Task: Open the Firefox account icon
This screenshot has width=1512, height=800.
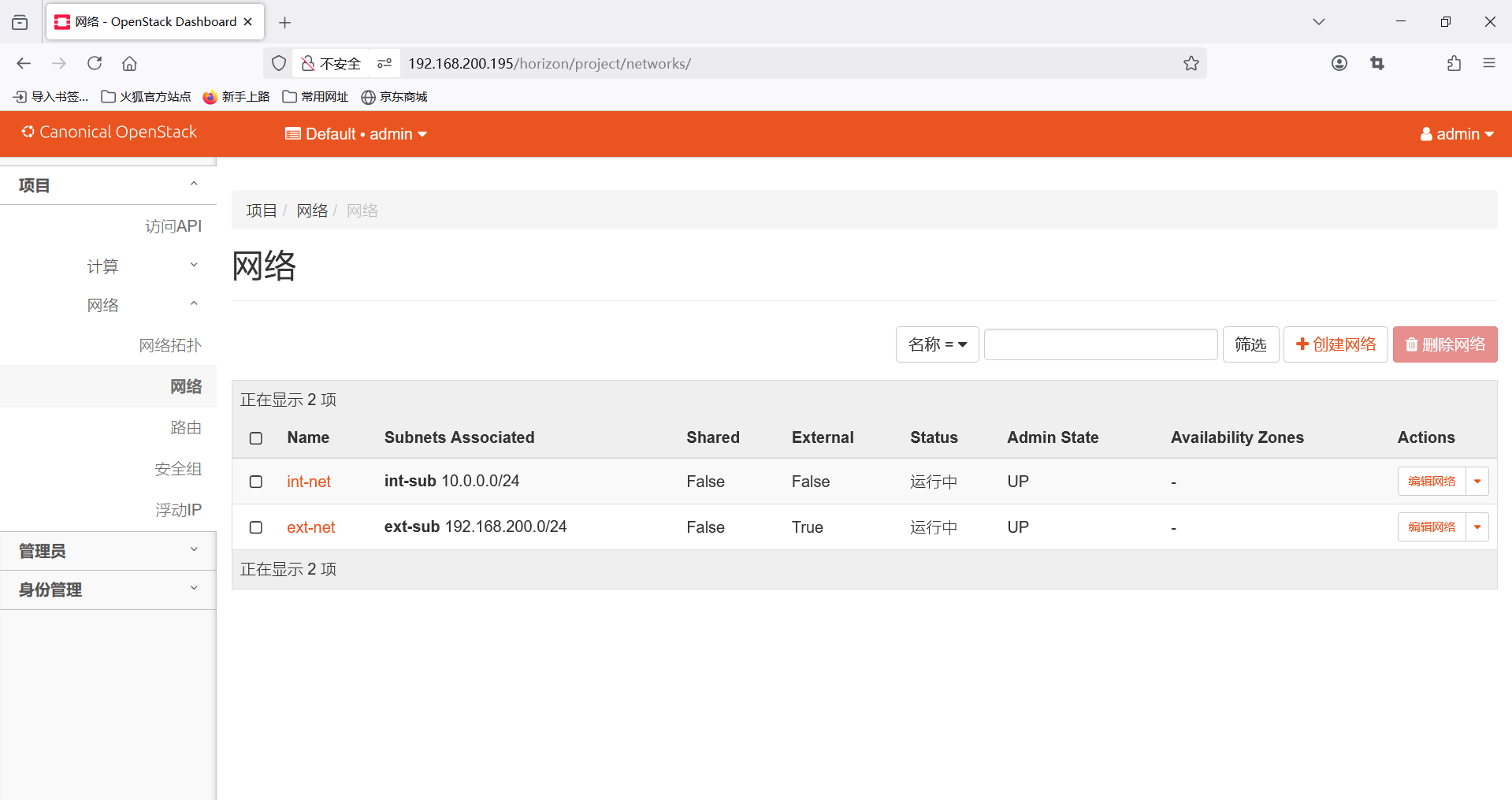Action: 1339,63
